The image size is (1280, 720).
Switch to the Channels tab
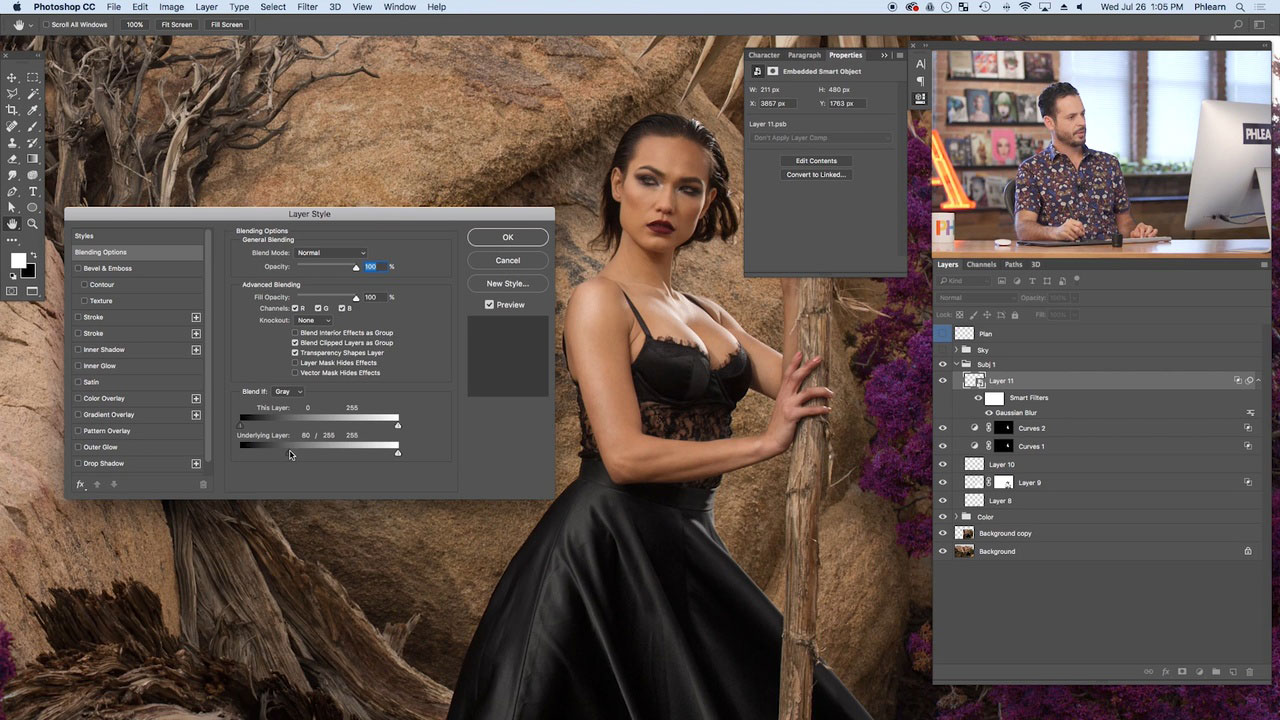[981, 265]
